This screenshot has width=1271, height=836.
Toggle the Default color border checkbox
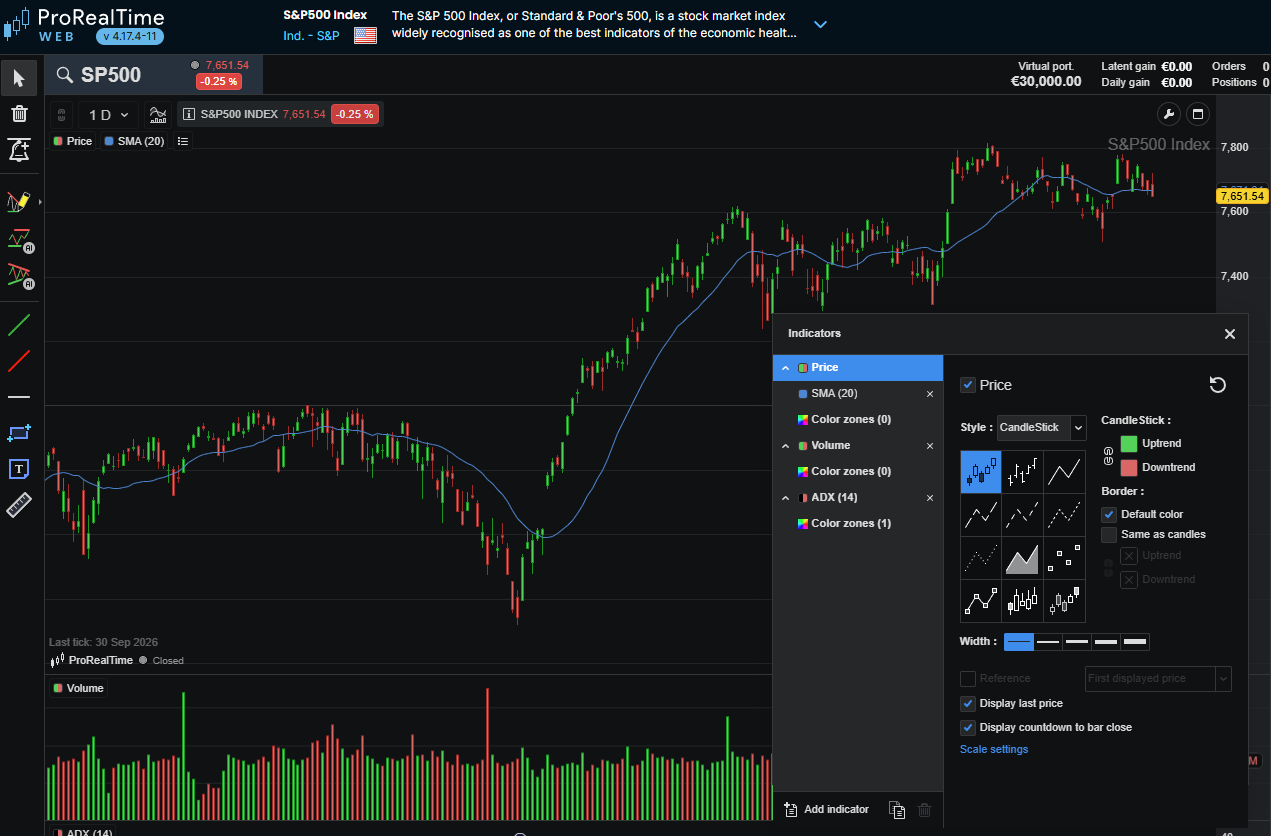[1109, 514]
